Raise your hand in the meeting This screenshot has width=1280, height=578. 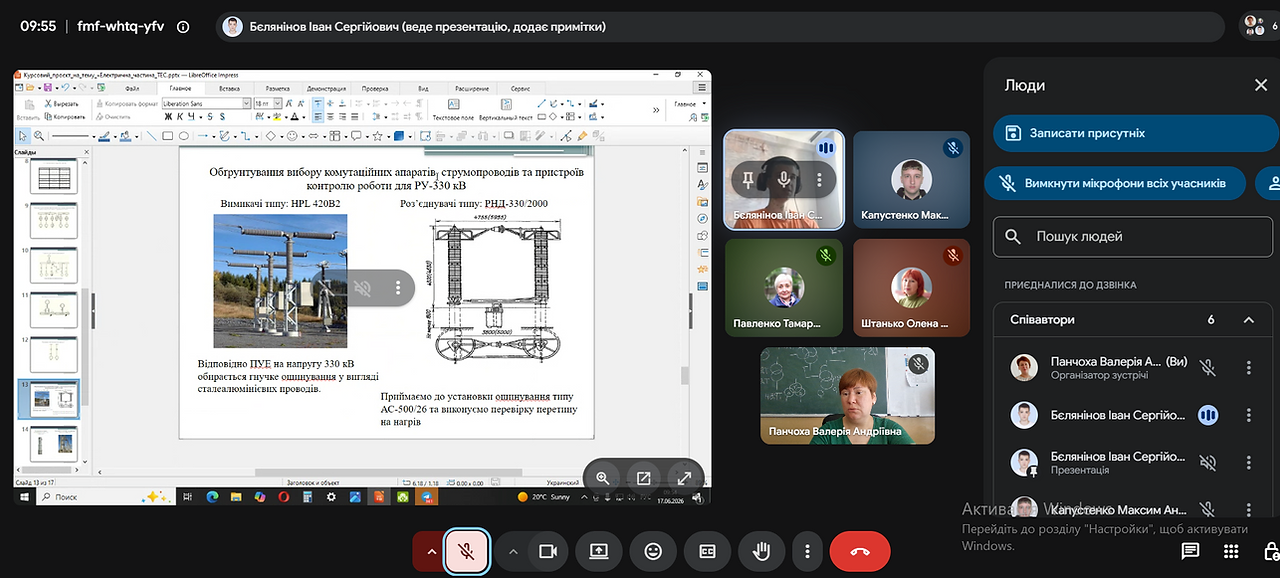(x=761, y=551)
